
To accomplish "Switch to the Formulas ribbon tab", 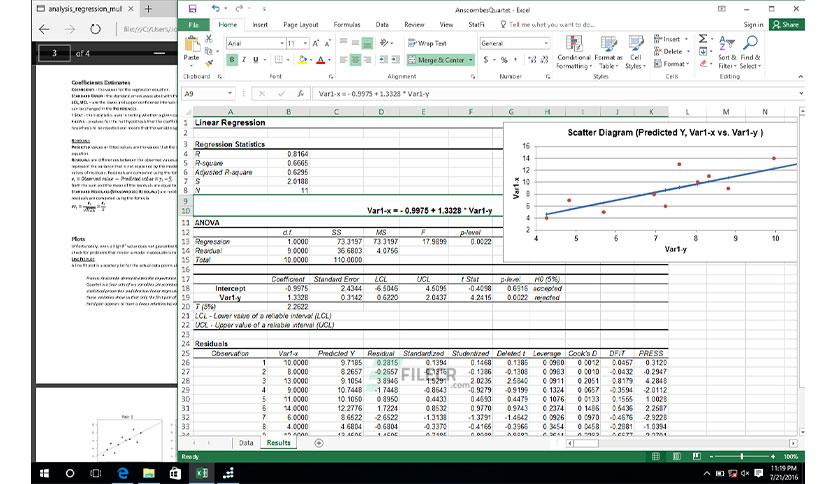I will 347,25.
